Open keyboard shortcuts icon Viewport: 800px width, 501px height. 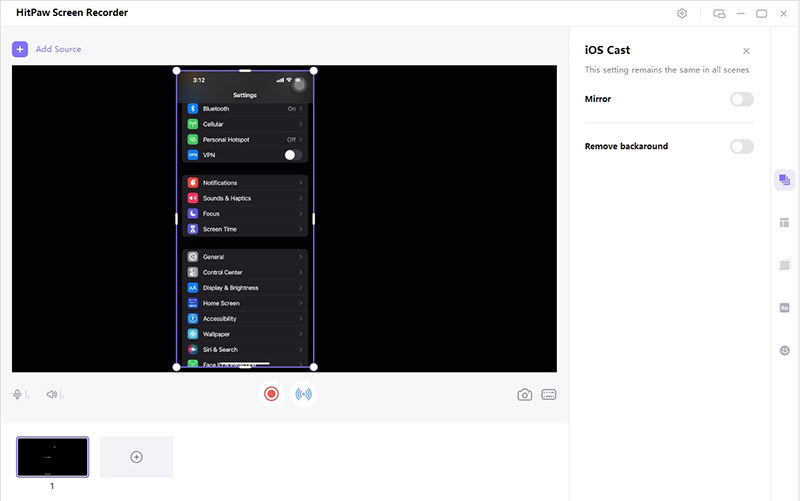pyautogui.click(x=548, y=394)
